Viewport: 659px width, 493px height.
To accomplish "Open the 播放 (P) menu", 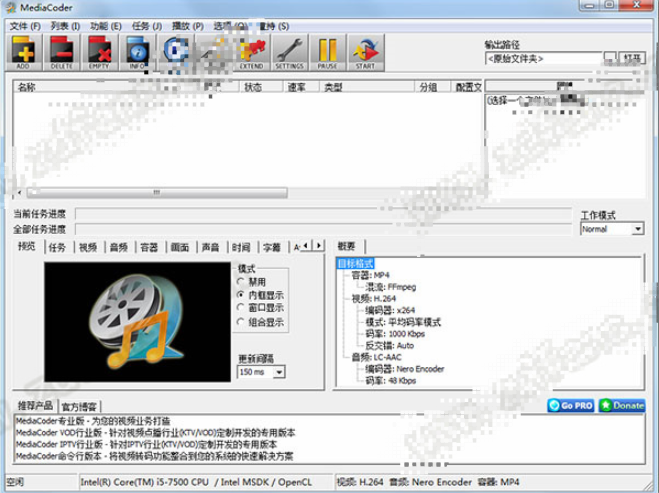I will coord(188,26).
